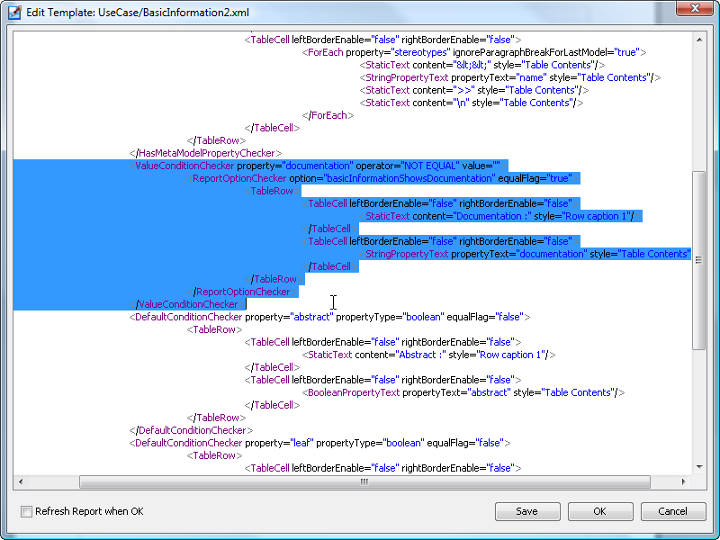Image resolution: width=720 pixels, height=540 pixels.
Task: Click the vertical scrollbar up arrow
Action: click(x=699, y=40)
